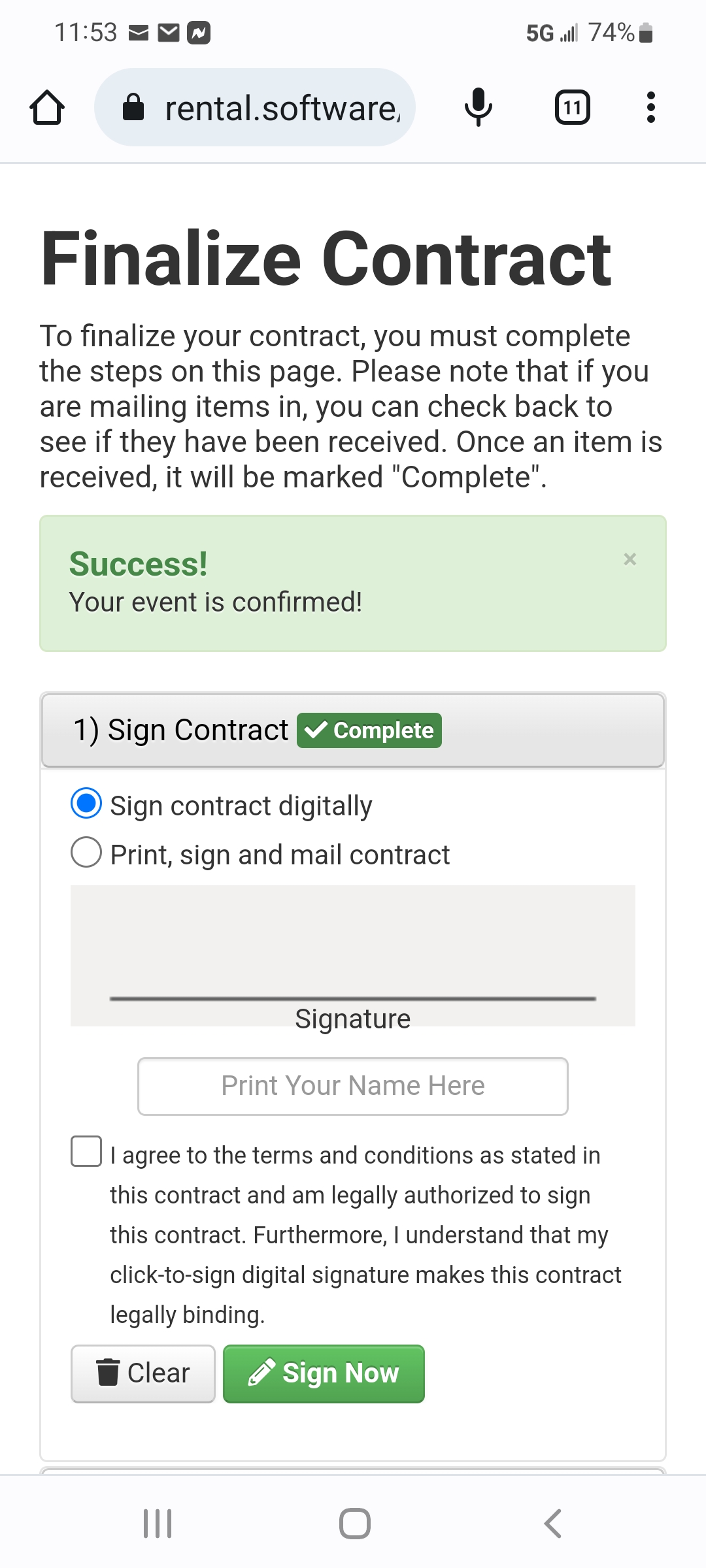Tap the green Complete status badge

(369, 730)
